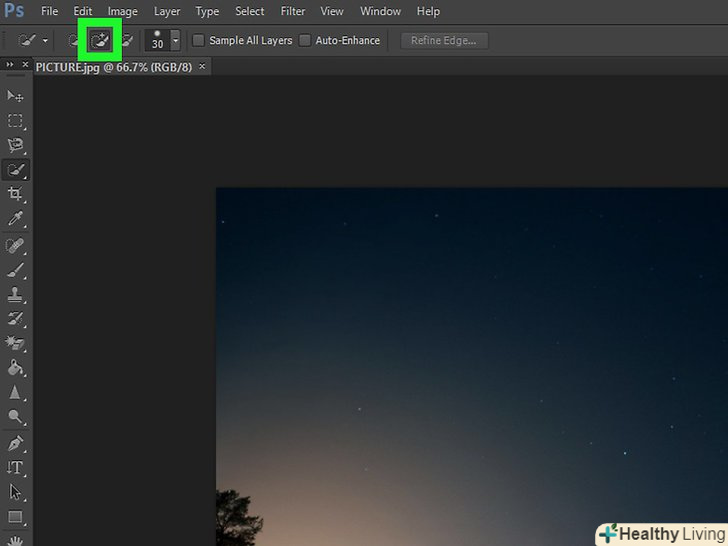The height and width of the screenshot is (546, 728).
Task: Select the Vertical Type tool
Action: [15, 467]
